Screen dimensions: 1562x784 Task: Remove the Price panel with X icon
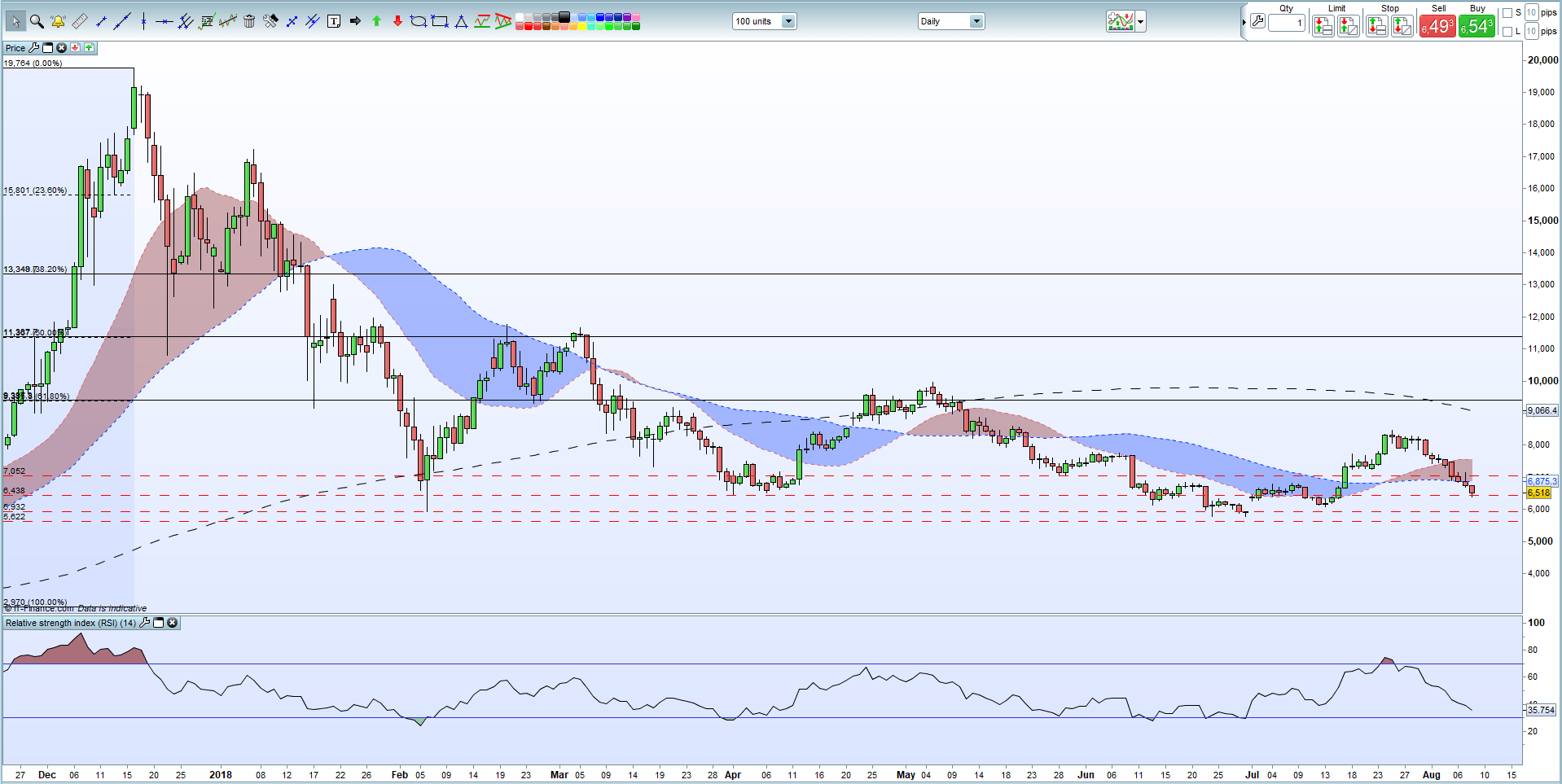(x=61, y=48)
